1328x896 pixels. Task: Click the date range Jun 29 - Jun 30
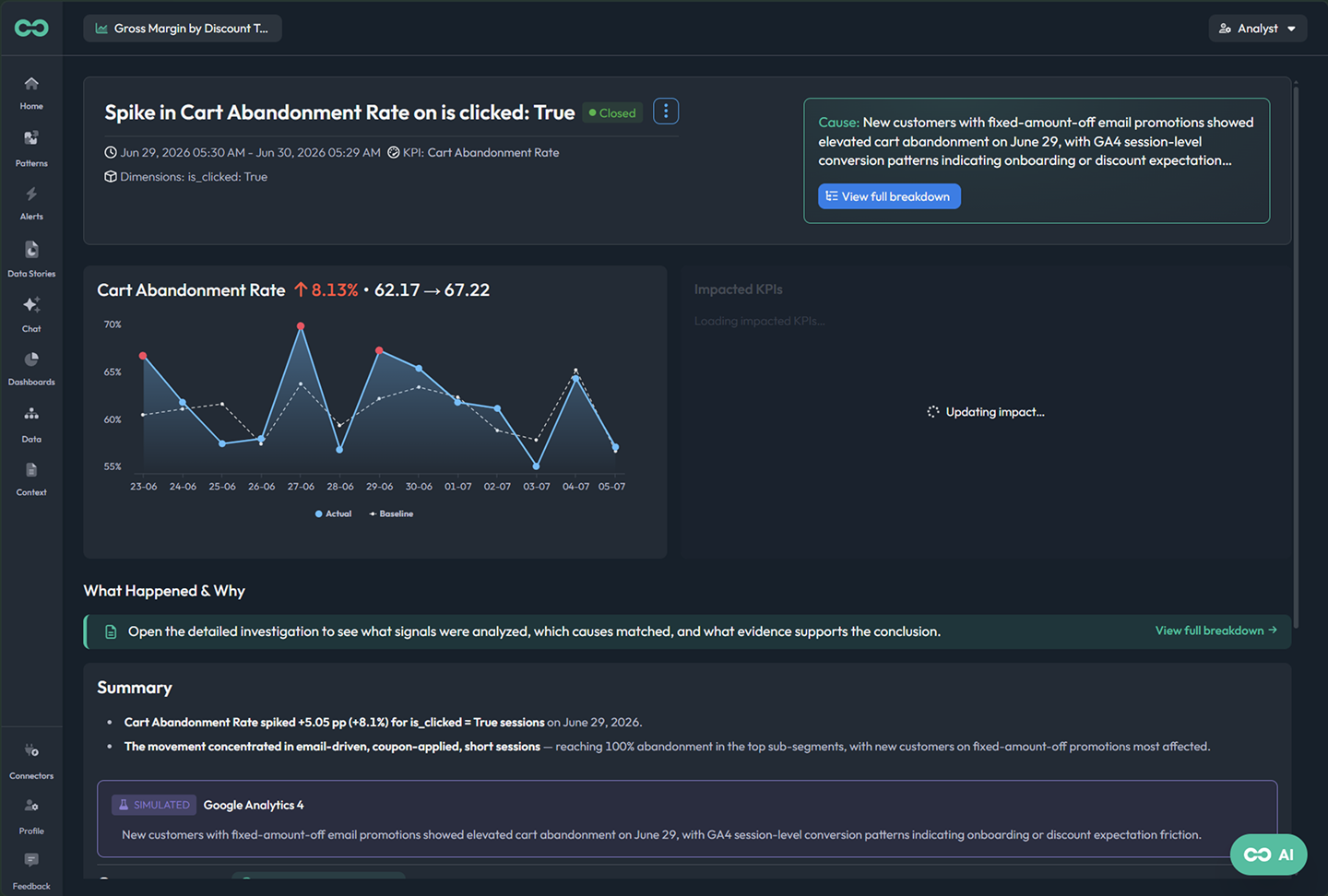(243, 153)
